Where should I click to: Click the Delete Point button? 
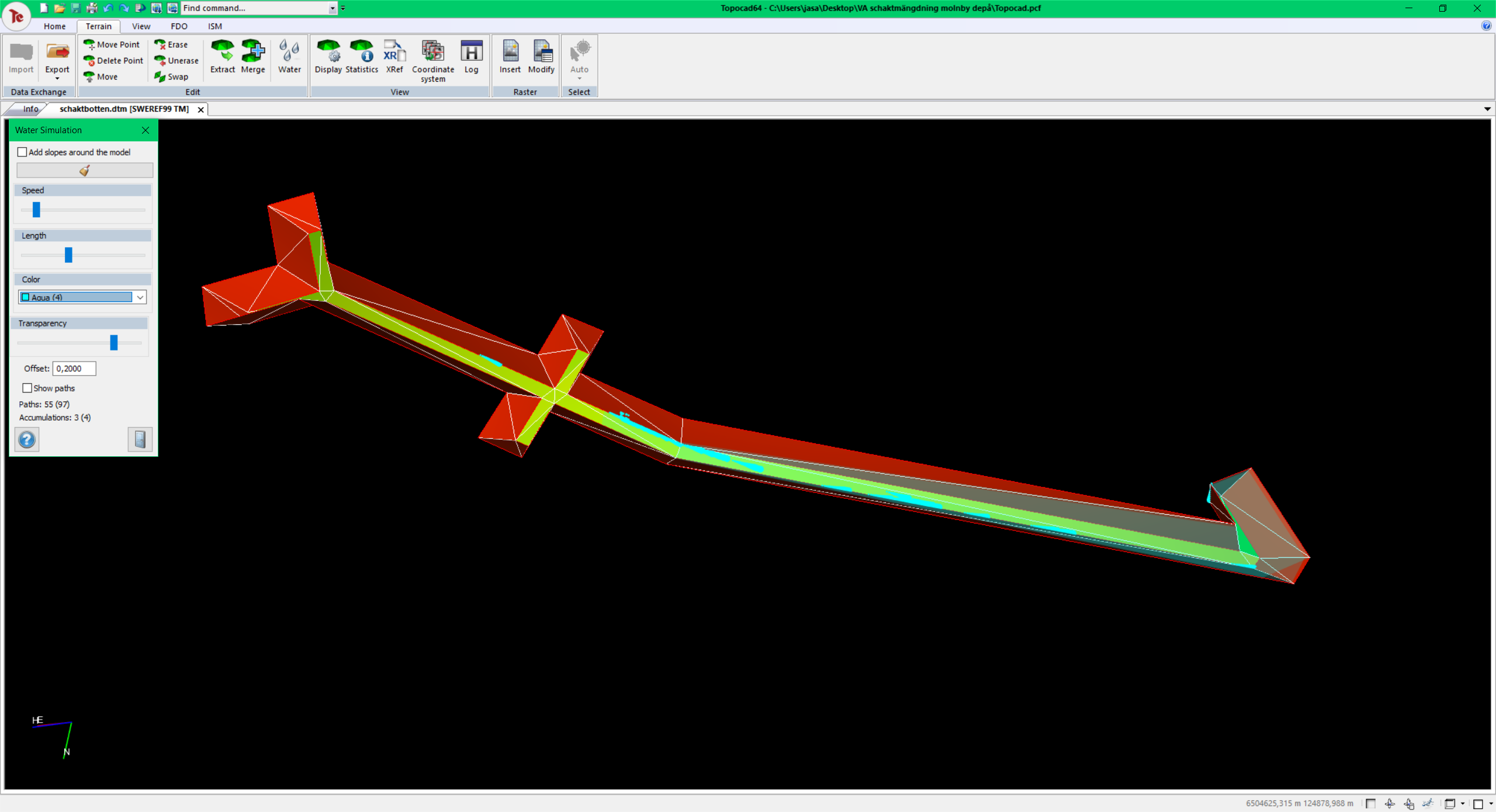click(113, 61)
